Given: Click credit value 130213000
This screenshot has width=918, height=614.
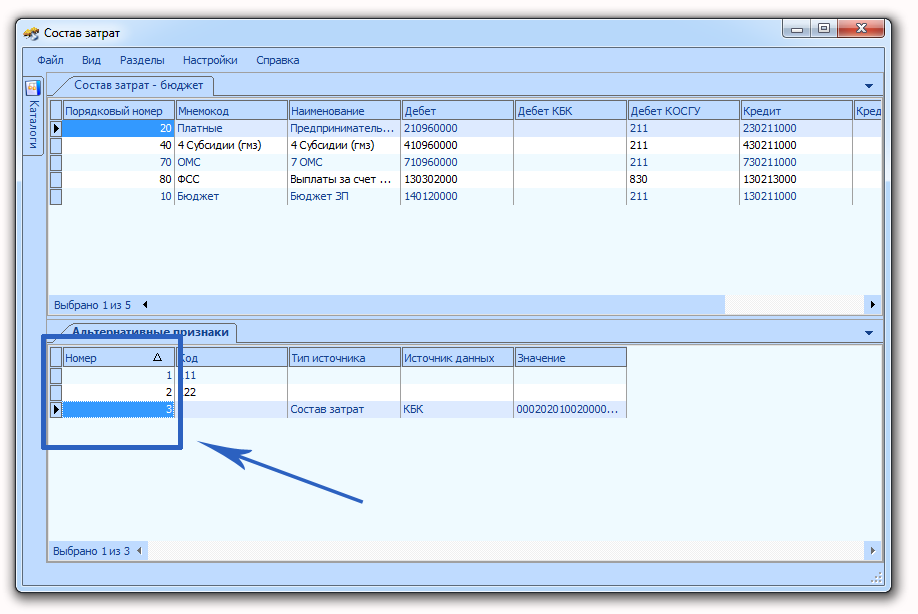Looking at the screenshot, I should tap(796, 179).
